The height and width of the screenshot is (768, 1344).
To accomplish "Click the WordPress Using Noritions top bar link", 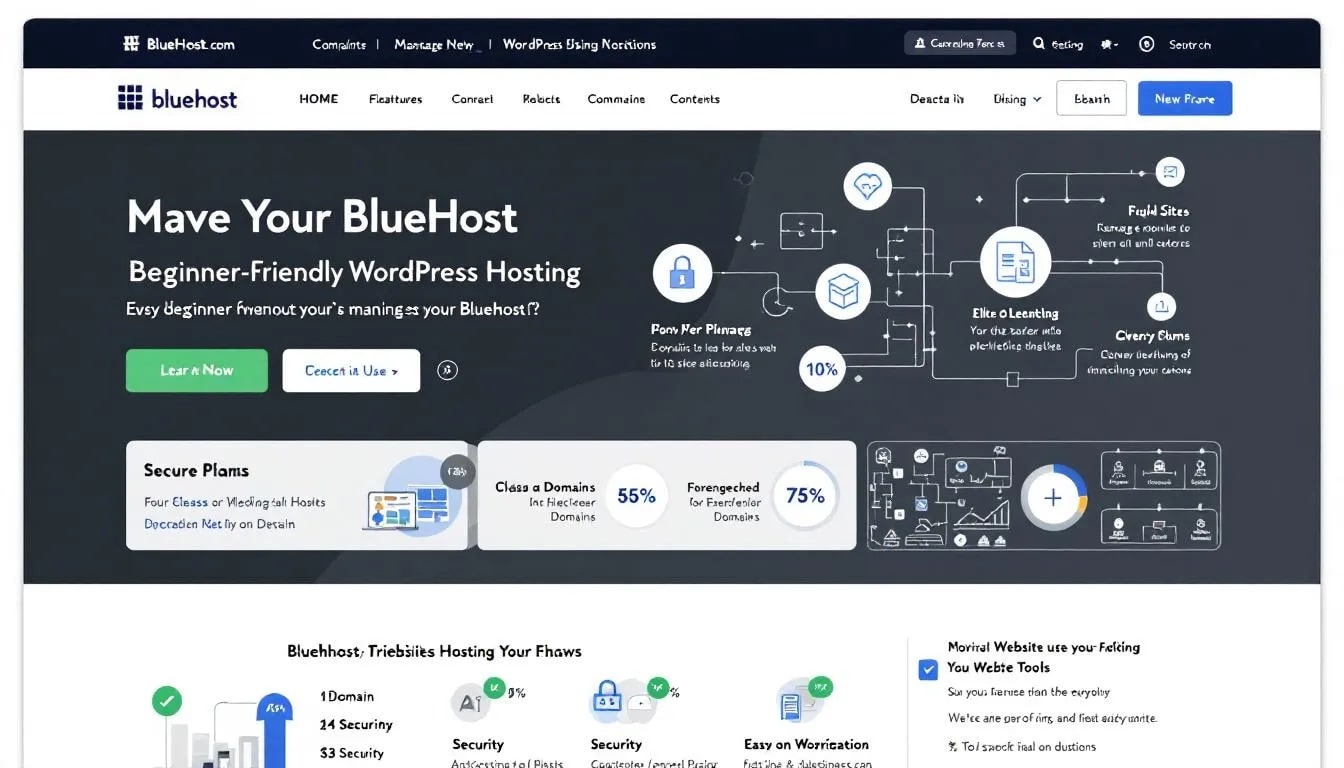I will coord(580,44).
